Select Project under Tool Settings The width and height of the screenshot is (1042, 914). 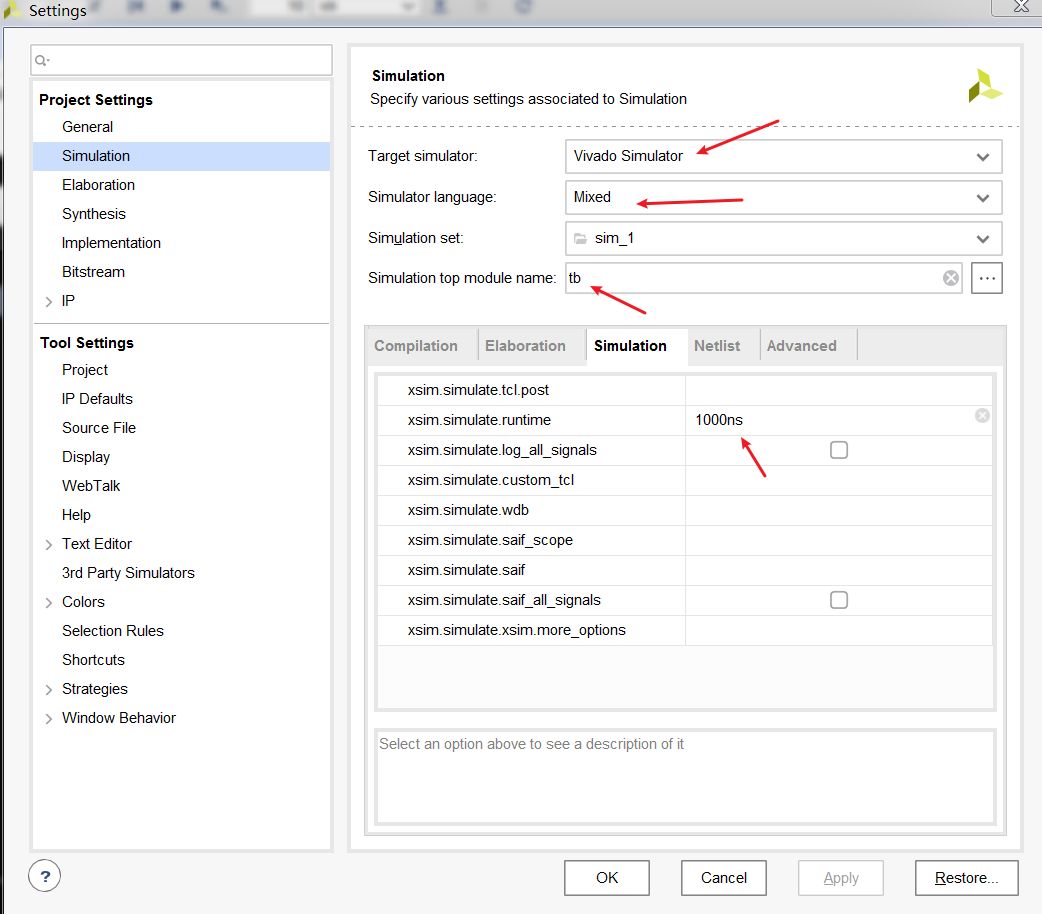84,370
